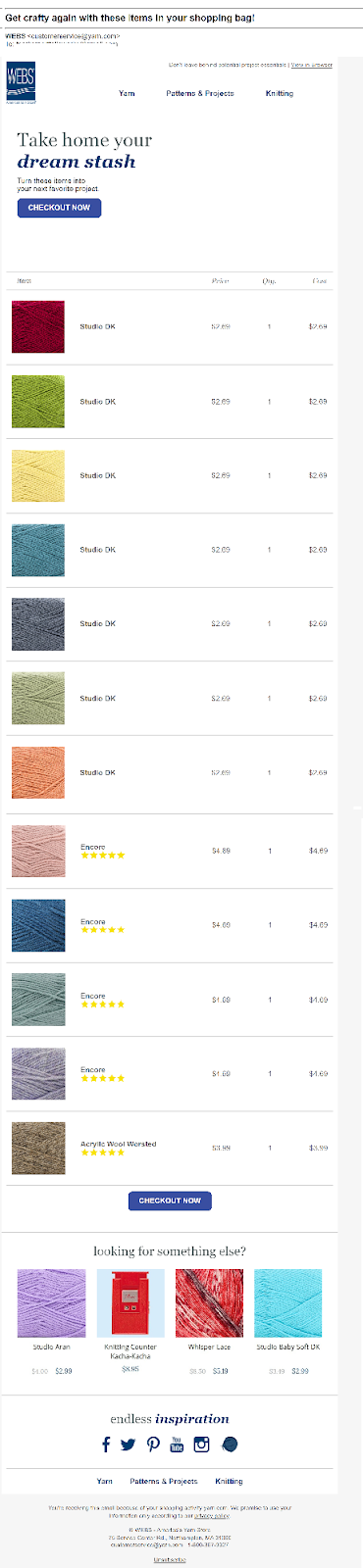Select the Yarn menu in header
The width and height of the screenshot is (363, 1568).
(x=127, y=93)
